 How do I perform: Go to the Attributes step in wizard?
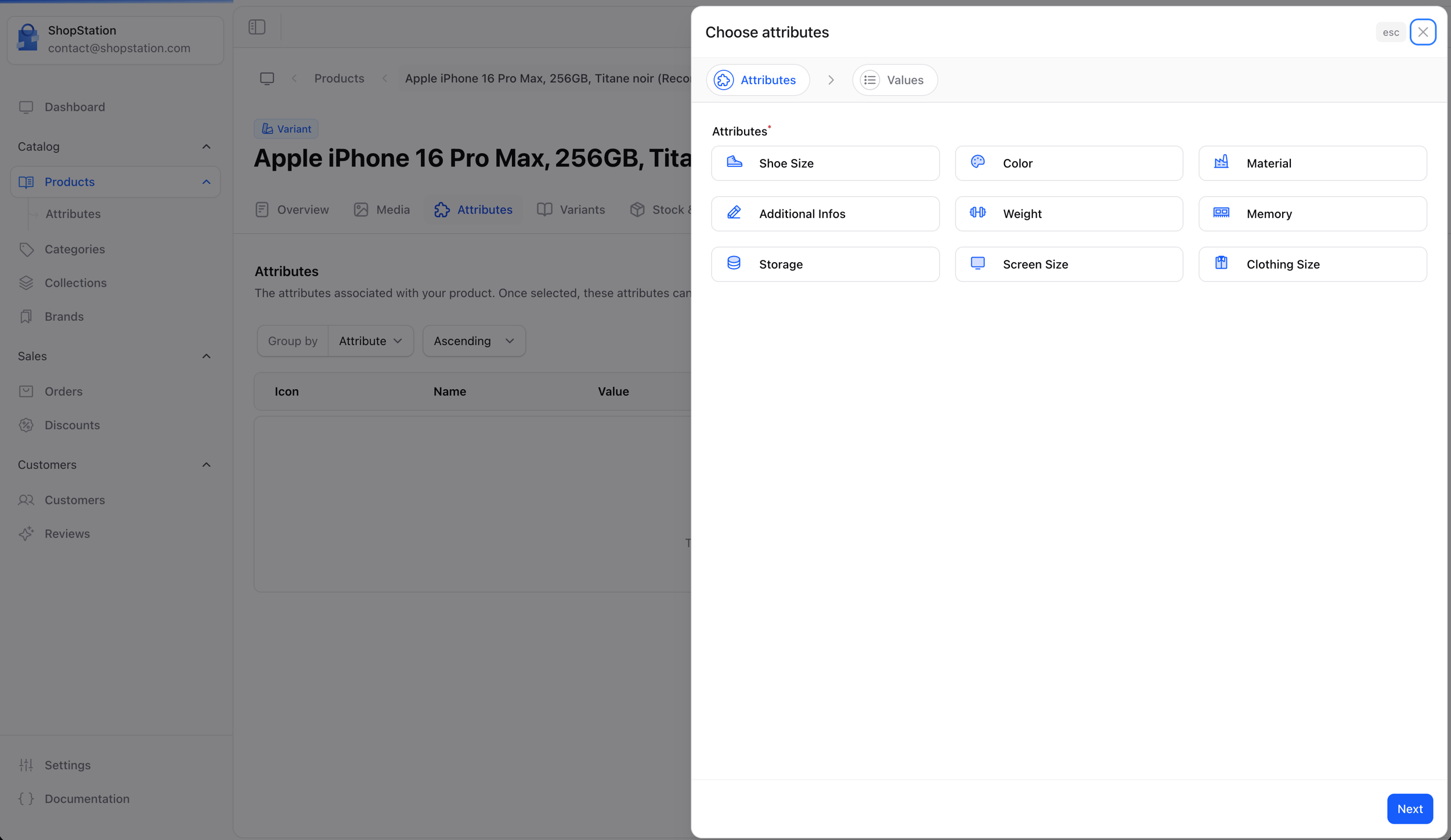point(757,80)
